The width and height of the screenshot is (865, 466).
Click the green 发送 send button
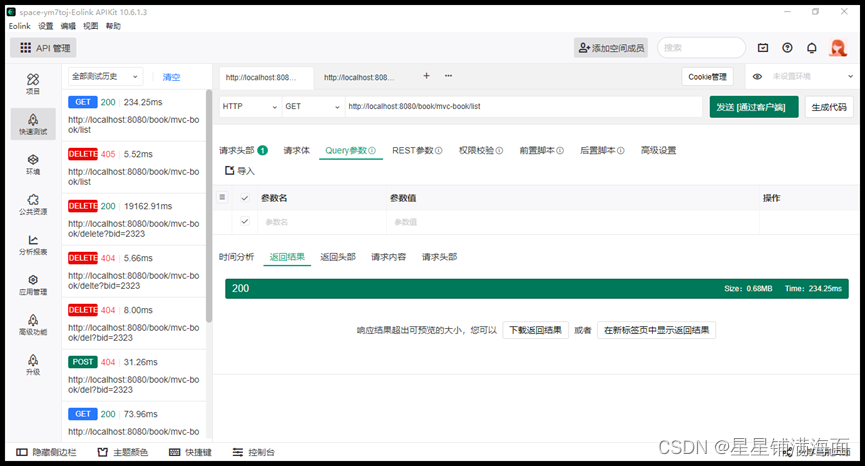point(754,107)
